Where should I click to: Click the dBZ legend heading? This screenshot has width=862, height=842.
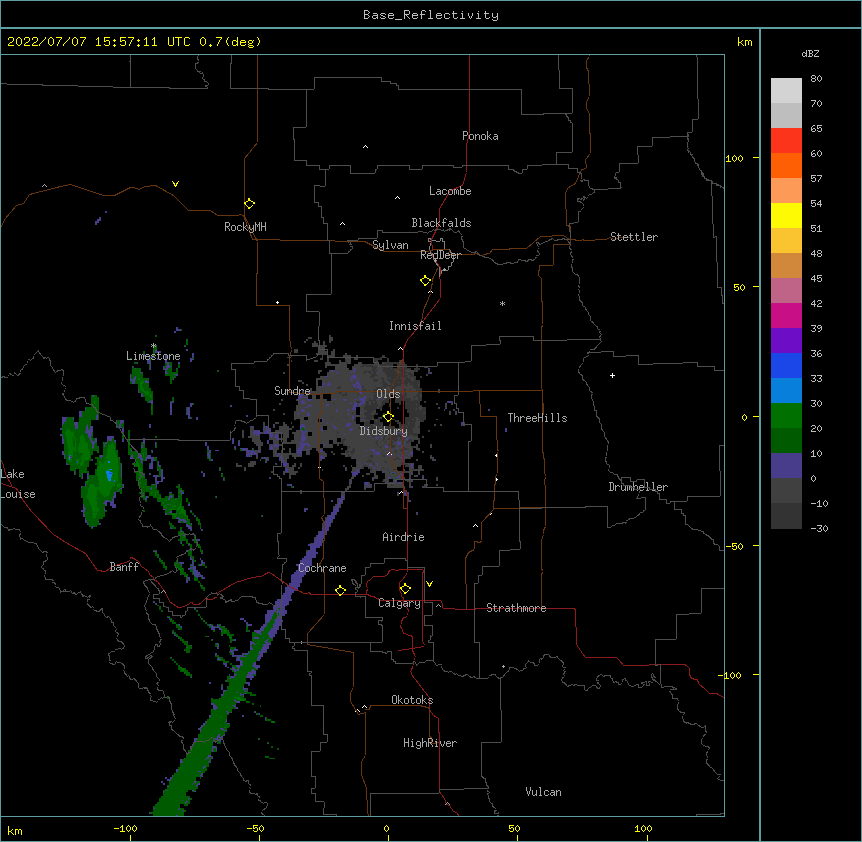click(810, 54)
